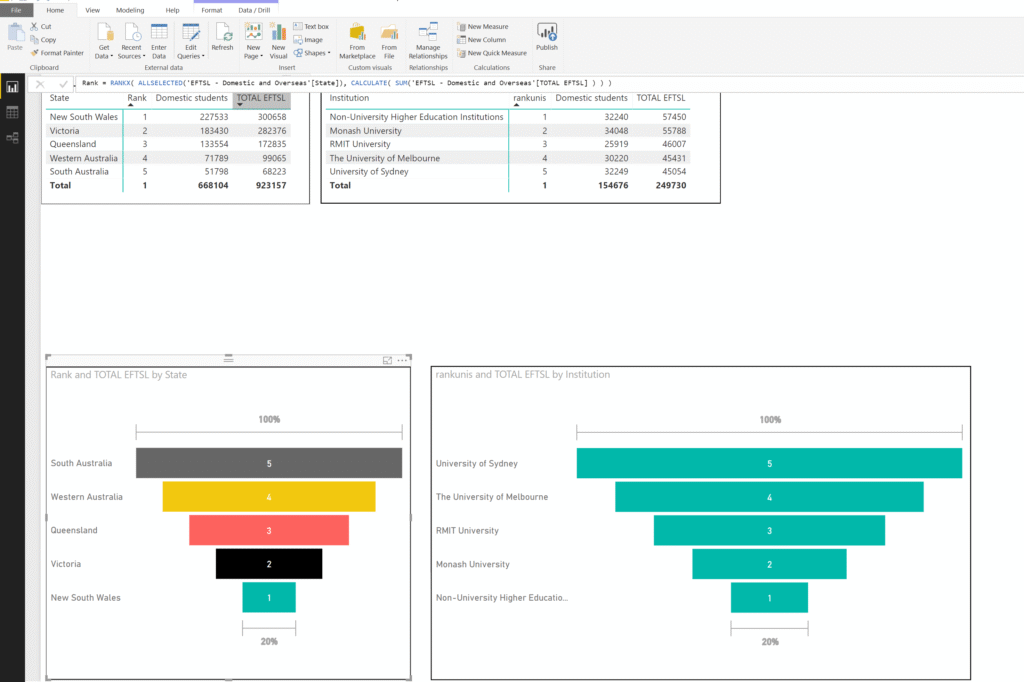Select the black Victoria funnel bar

coord(269,564)
